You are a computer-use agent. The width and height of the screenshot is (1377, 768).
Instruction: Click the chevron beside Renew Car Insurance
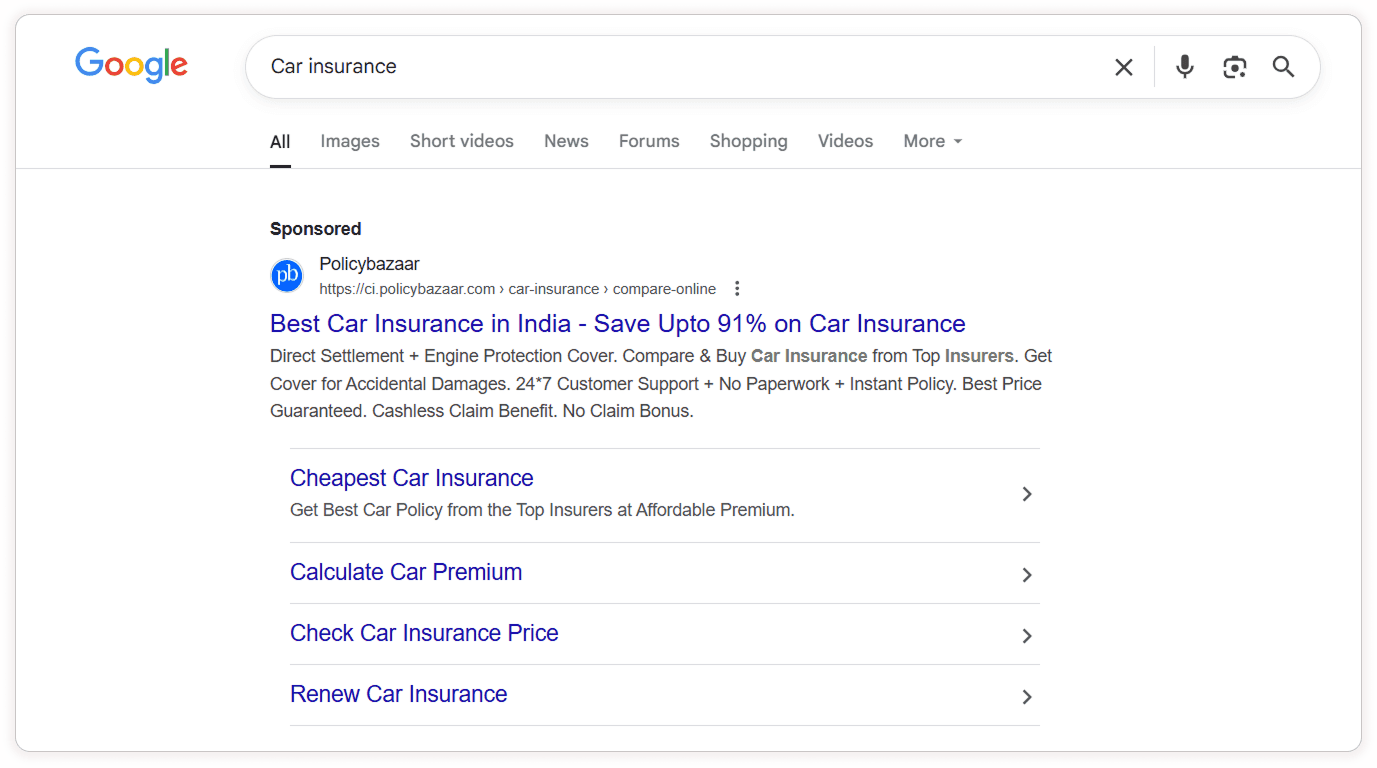[x=1027, y=697]
